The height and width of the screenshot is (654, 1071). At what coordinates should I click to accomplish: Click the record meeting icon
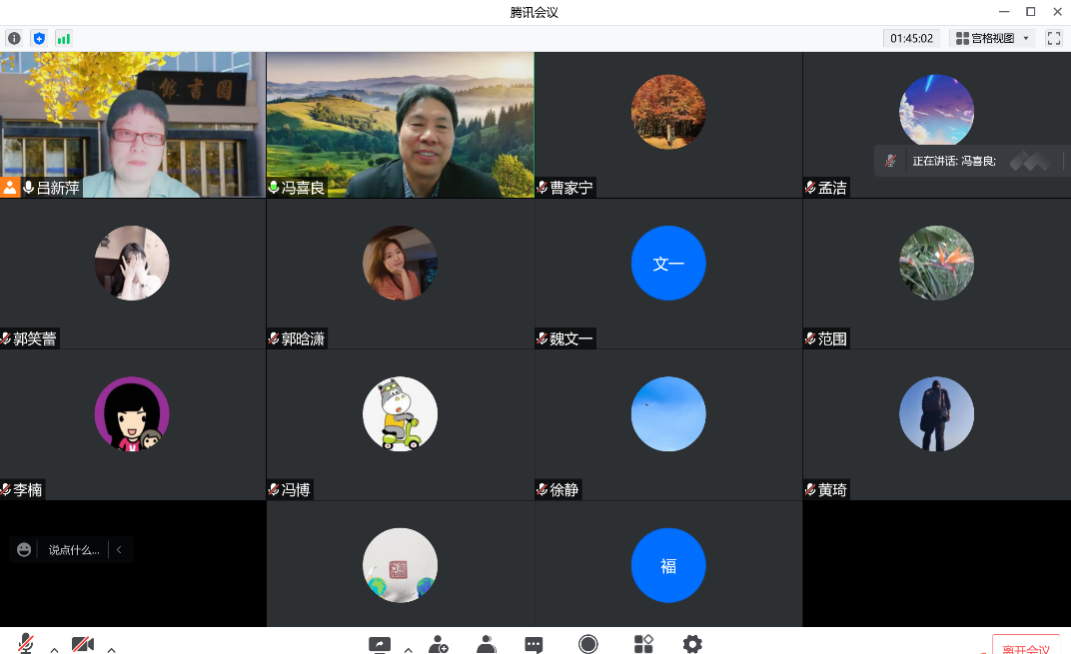[x=588, y=644]
